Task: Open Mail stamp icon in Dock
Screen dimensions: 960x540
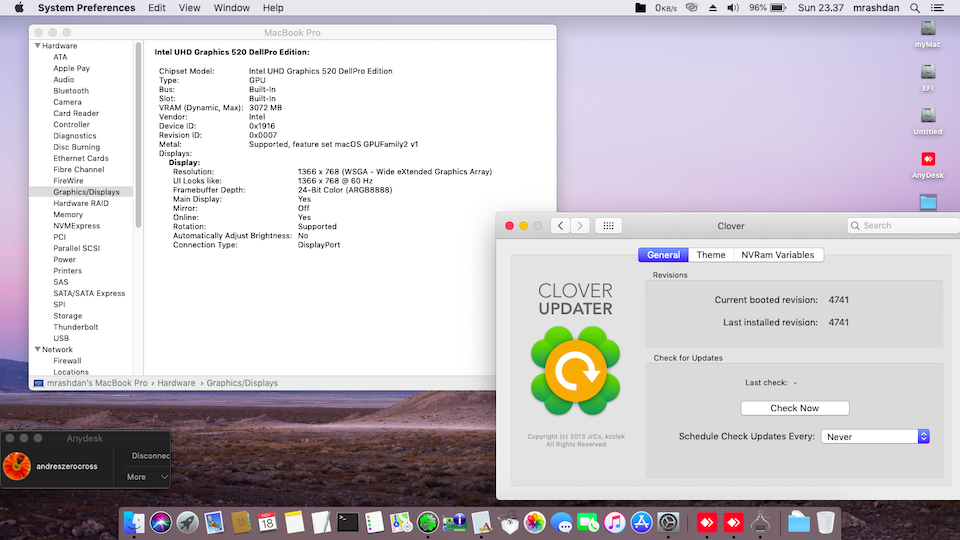Action: [214, 522]
